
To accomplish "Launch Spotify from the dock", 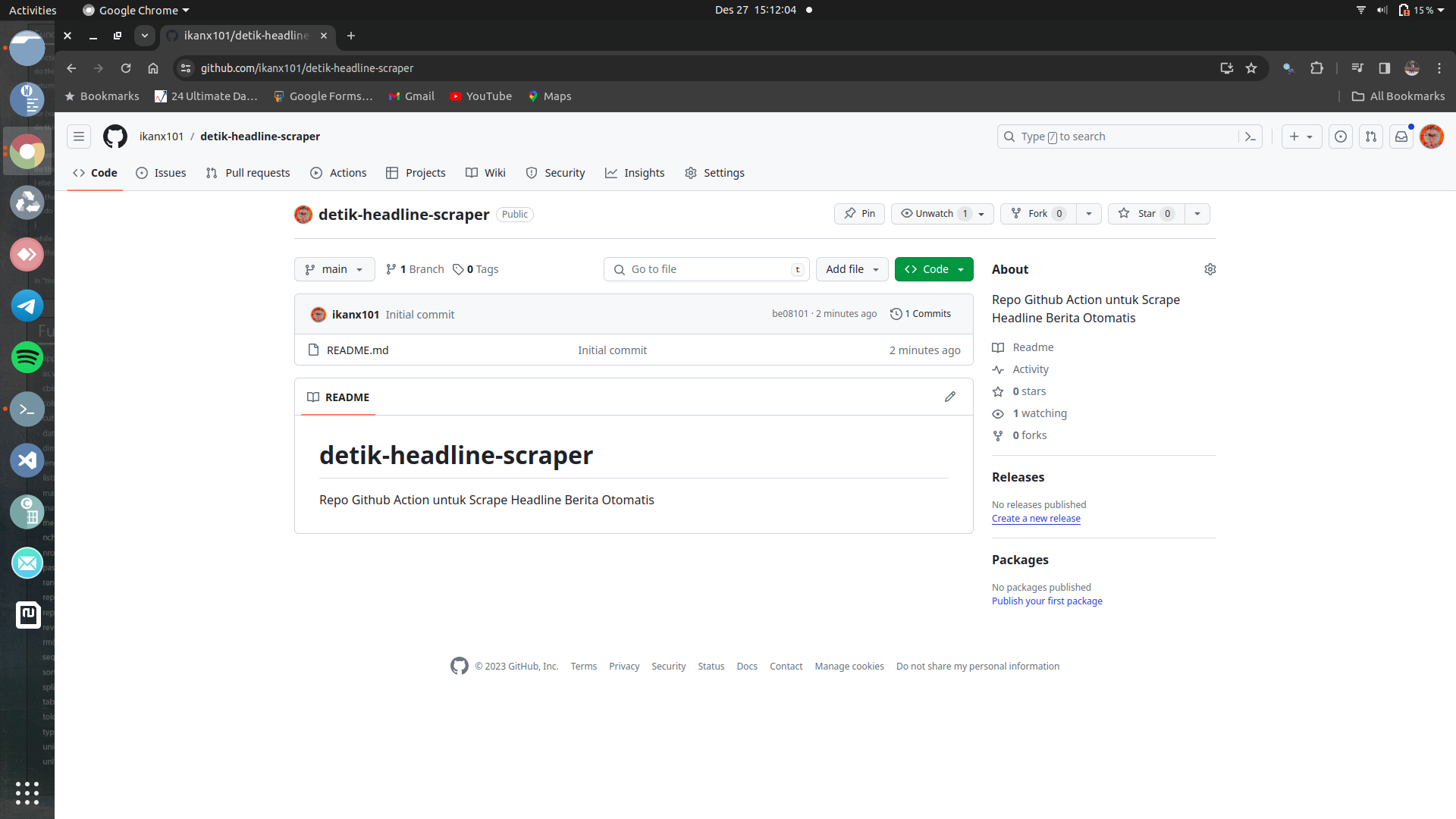I will pos(27,357).
